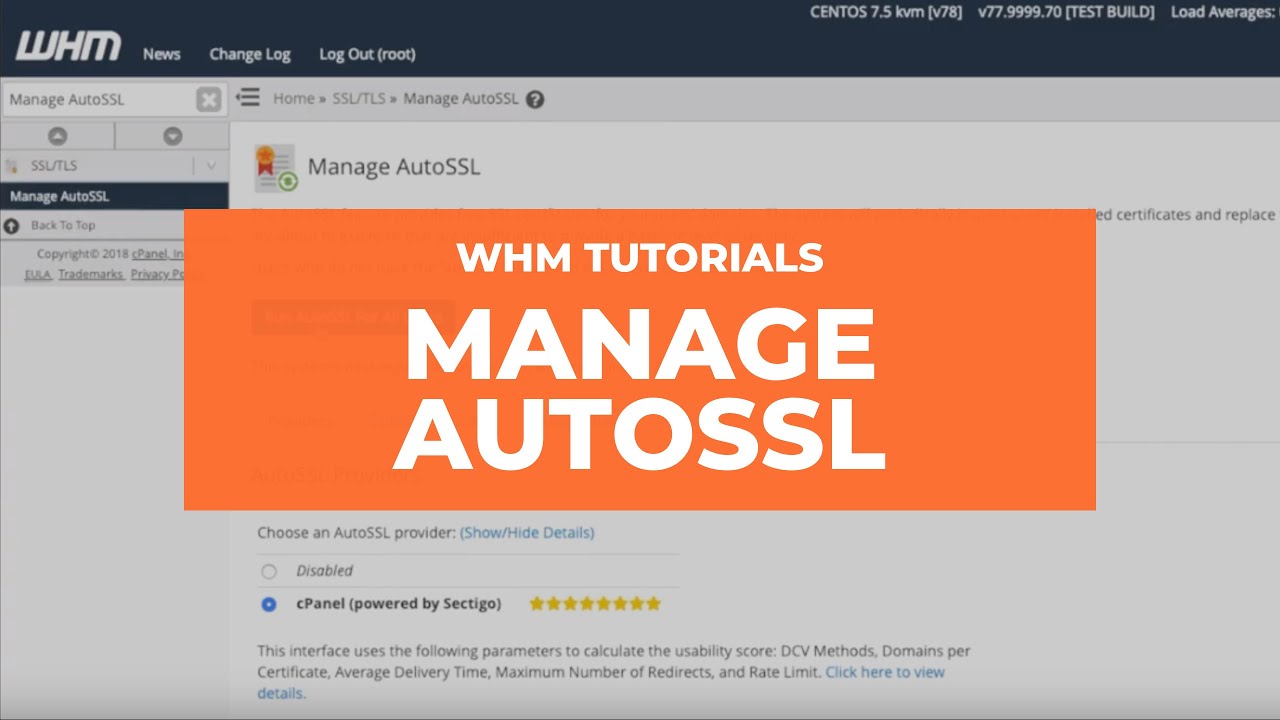Clear the Manage AutoSSL search box
The height and width of the screenshot is (720, 1280).
tap(208, 99)
